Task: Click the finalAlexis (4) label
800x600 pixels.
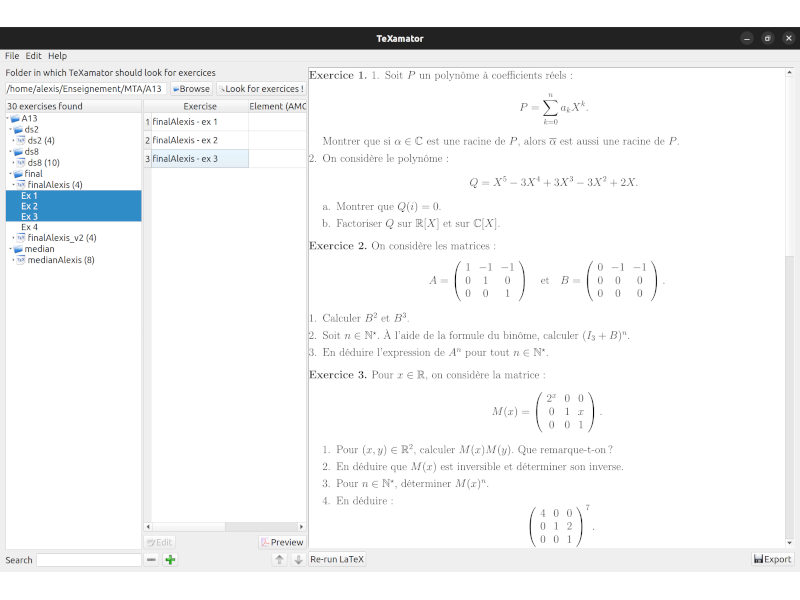Action: pos(55,185)
